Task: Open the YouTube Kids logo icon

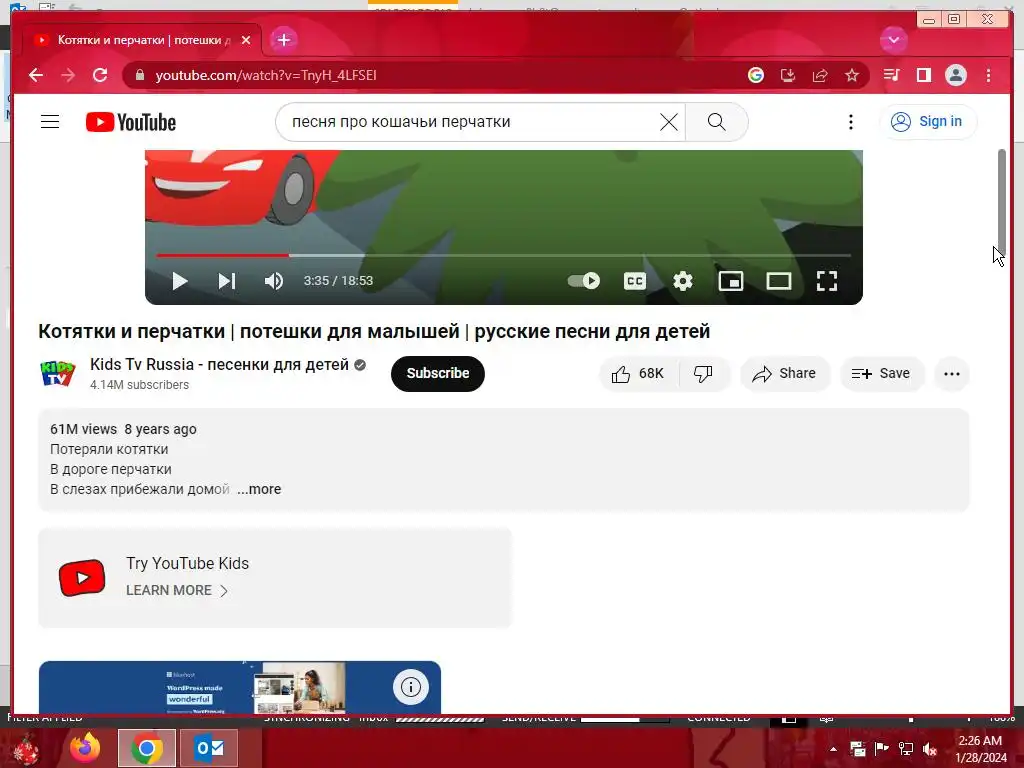Action: coord(82,578)
